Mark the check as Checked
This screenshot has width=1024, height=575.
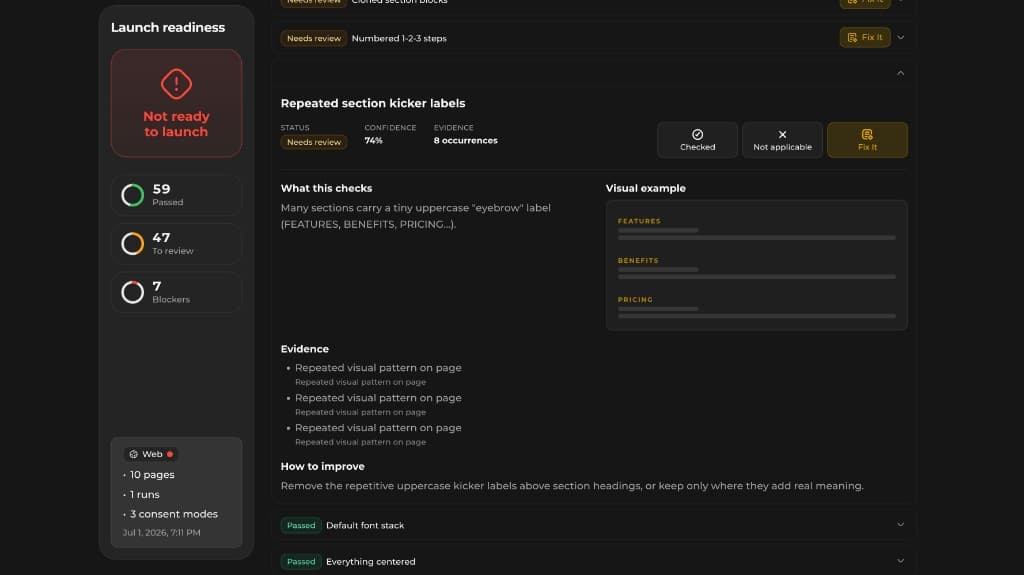pyautogui.click(x=697, y=140)
